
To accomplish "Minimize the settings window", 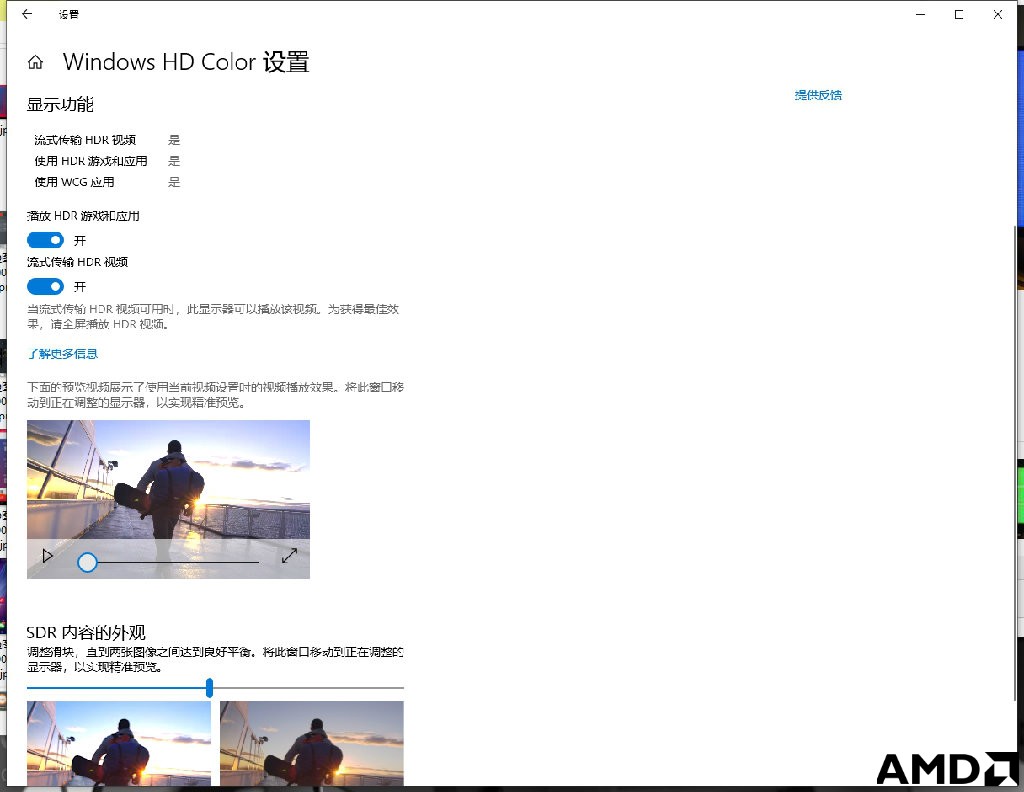I will coord(920,14).
